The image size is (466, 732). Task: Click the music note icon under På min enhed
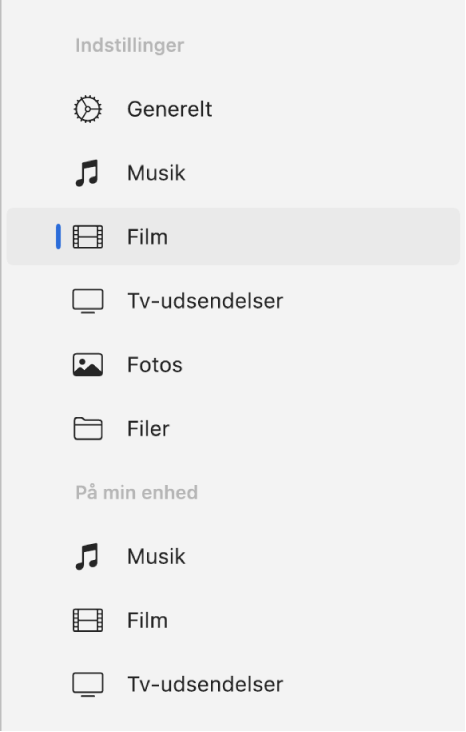[87, 556]
